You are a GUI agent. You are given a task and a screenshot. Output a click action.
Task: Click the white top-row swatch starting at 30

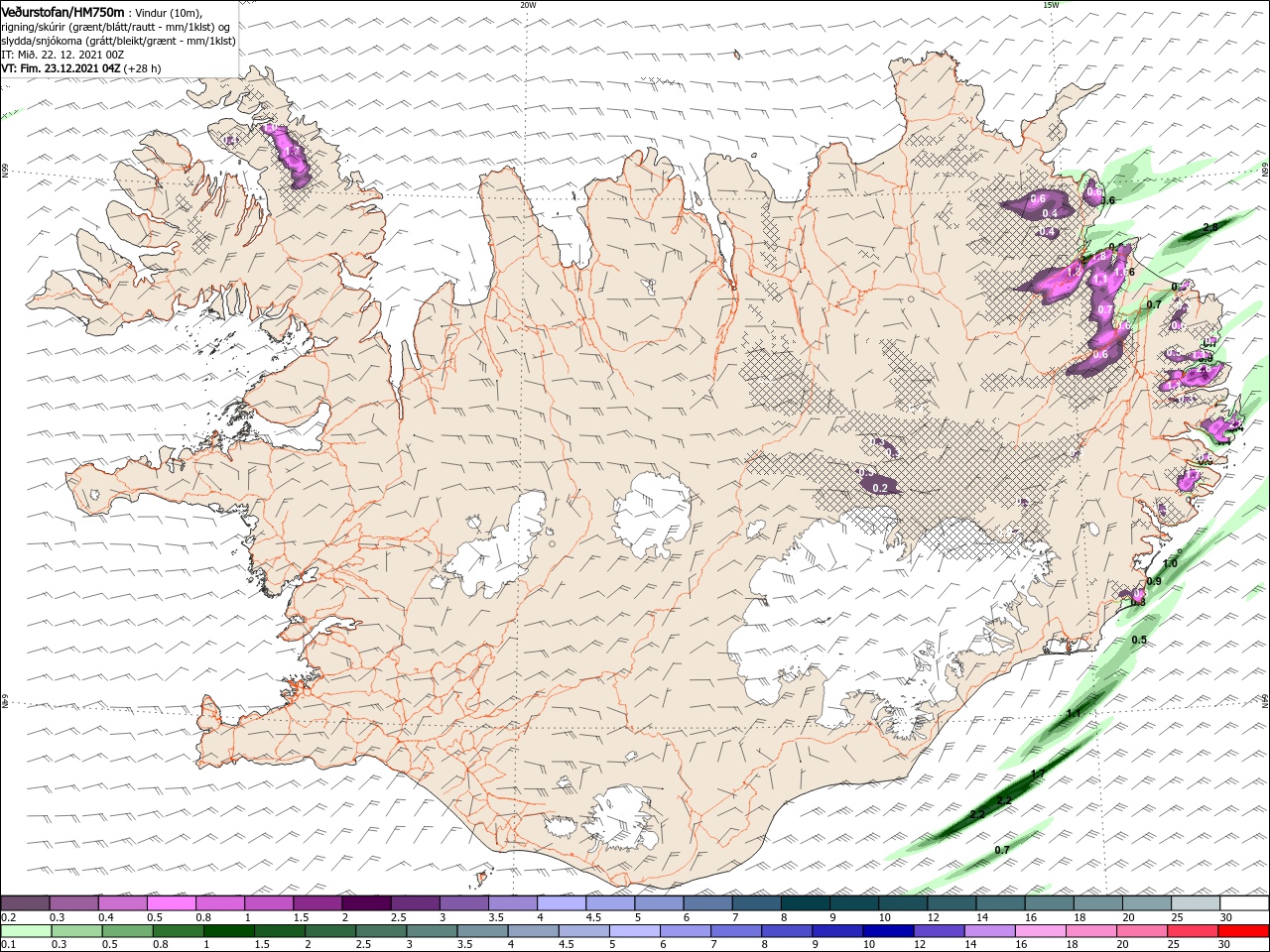pyautogui.click(x=1244, y=903)
